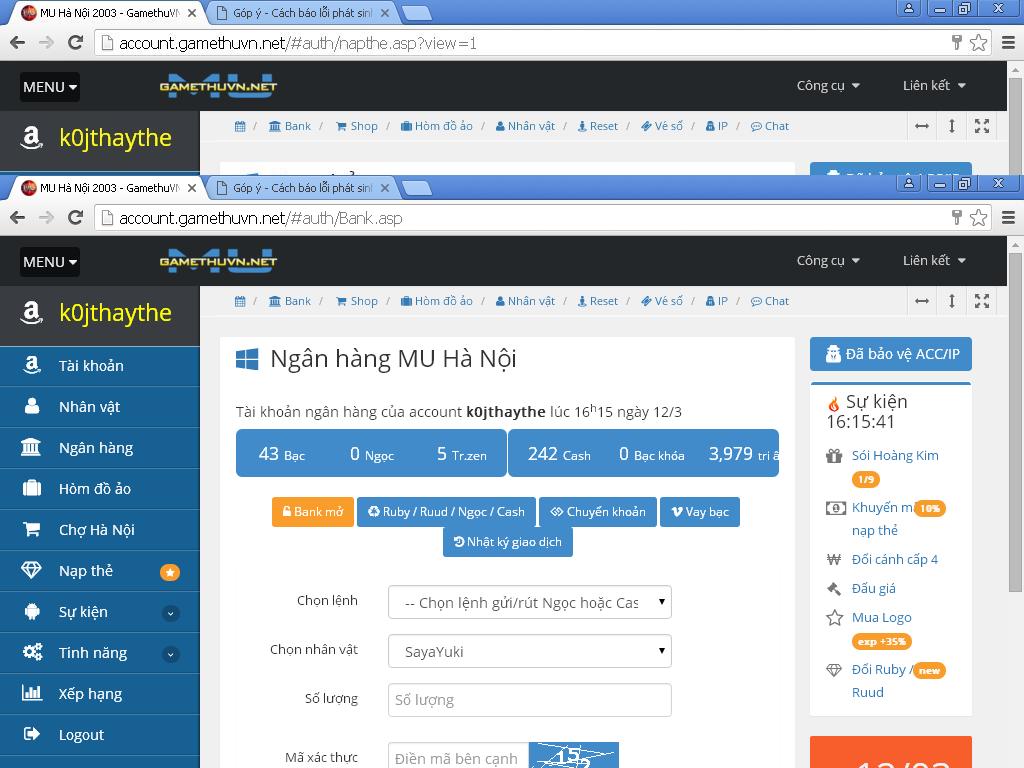1024x768 pixels.
Task: Open Chợ Hà Nội in the sidebar
Action: coord(100,530)
